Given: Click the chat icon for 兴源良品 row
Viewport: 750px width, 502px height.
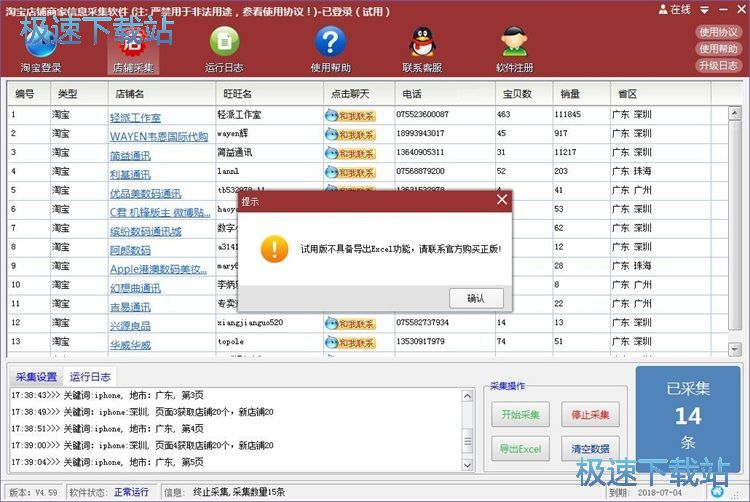Looking at the screenshot, I should click(350, 324).
